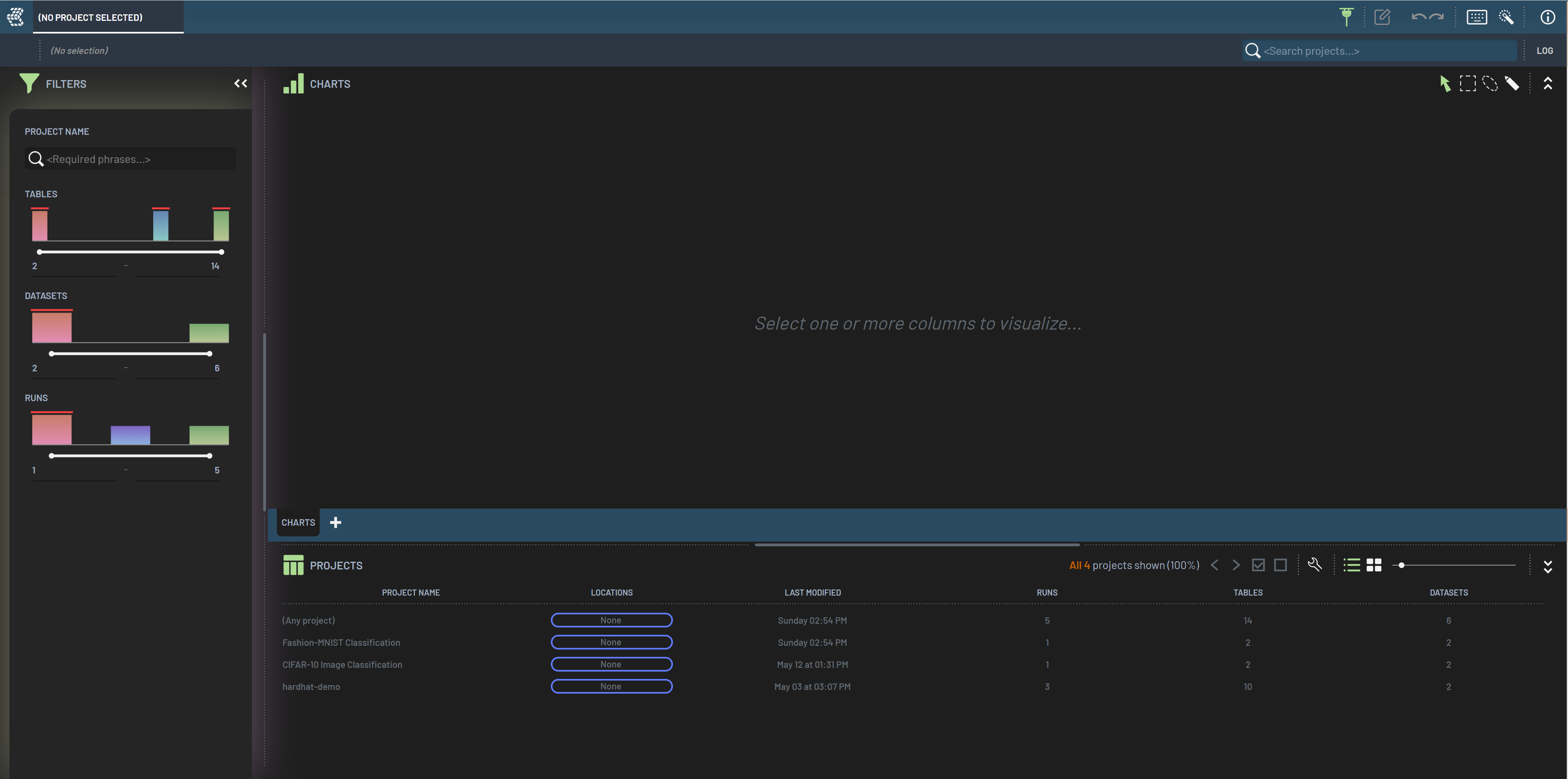Open the LOG button
The height and width of the screenshot is (779, 1568).
(1544, 51)
